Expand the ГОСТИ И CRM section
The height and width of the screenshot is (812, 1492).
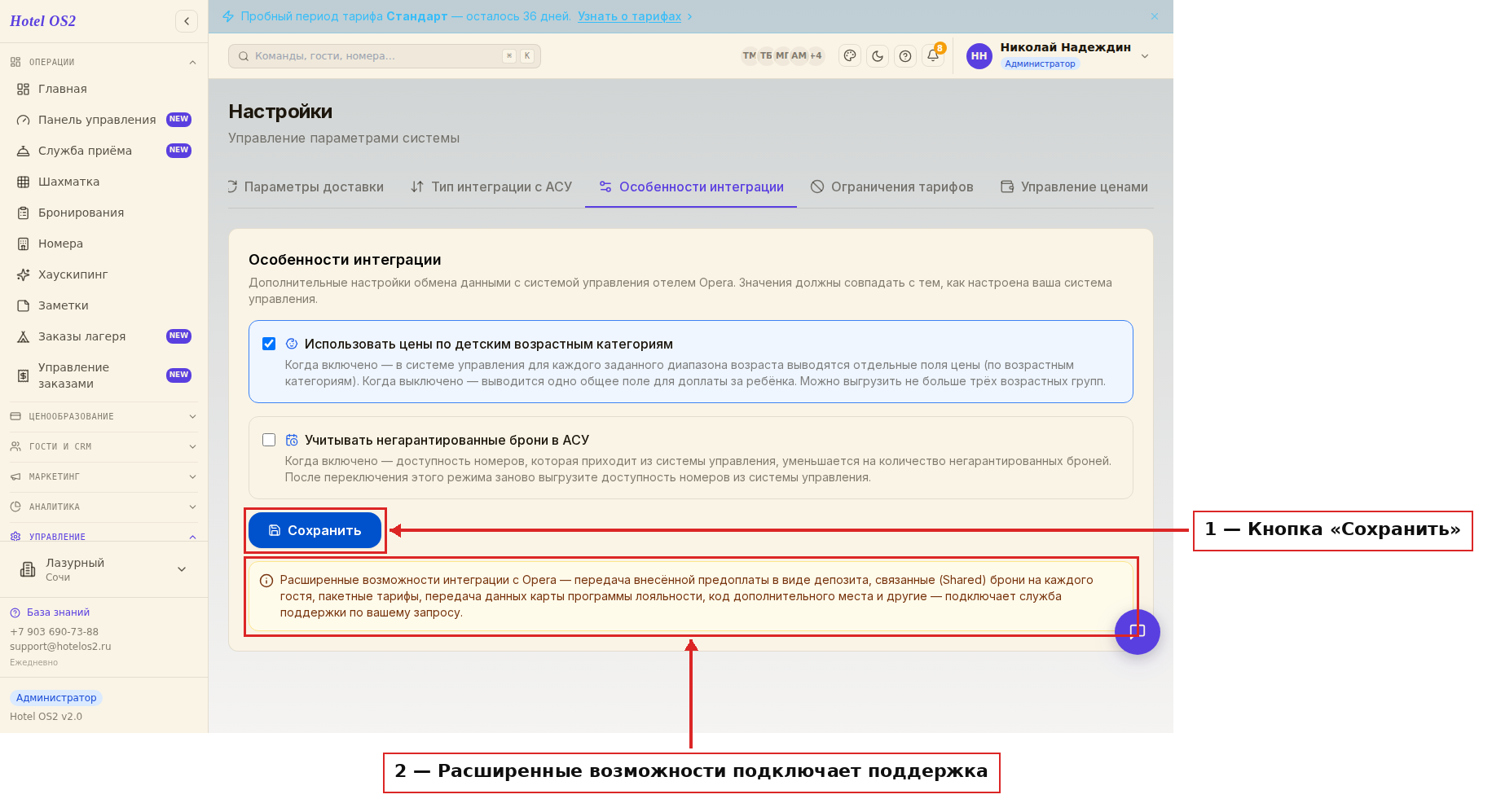(103, 446)
